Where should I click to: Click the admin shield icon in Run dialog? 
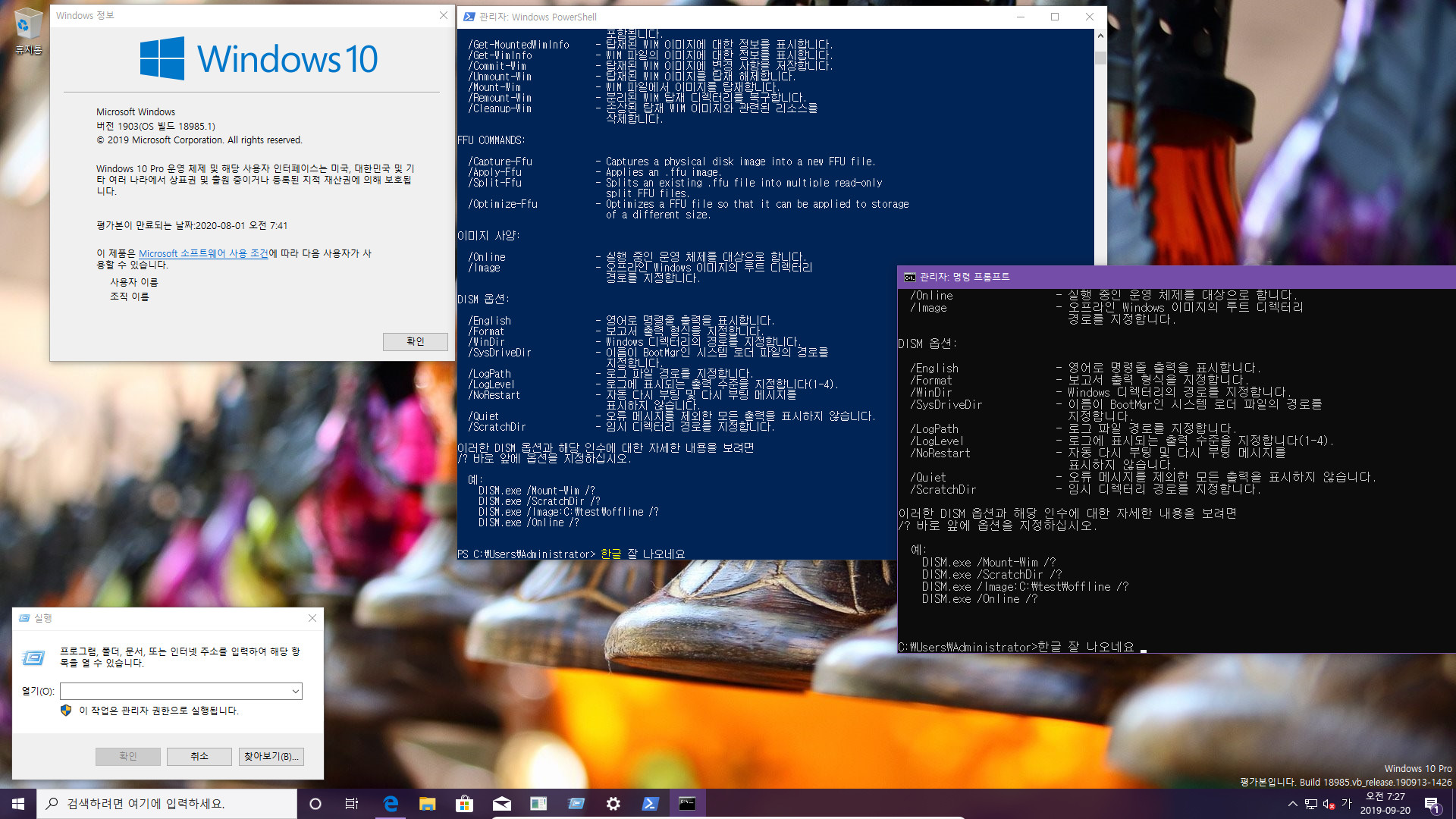(66, 711)
